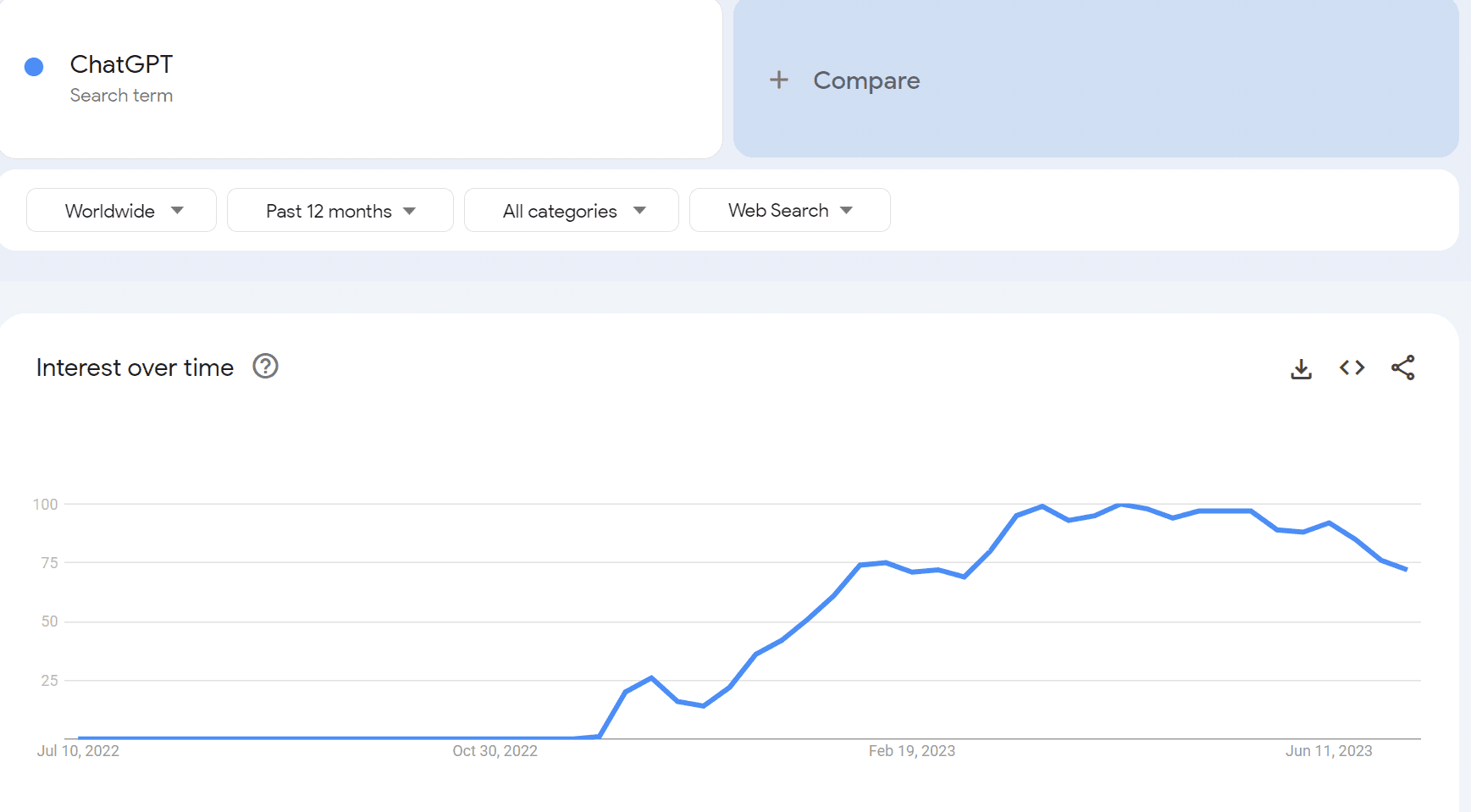1471x812 pixels.
Task: Open the Interest over time help icon
Action: pos(265,367)
